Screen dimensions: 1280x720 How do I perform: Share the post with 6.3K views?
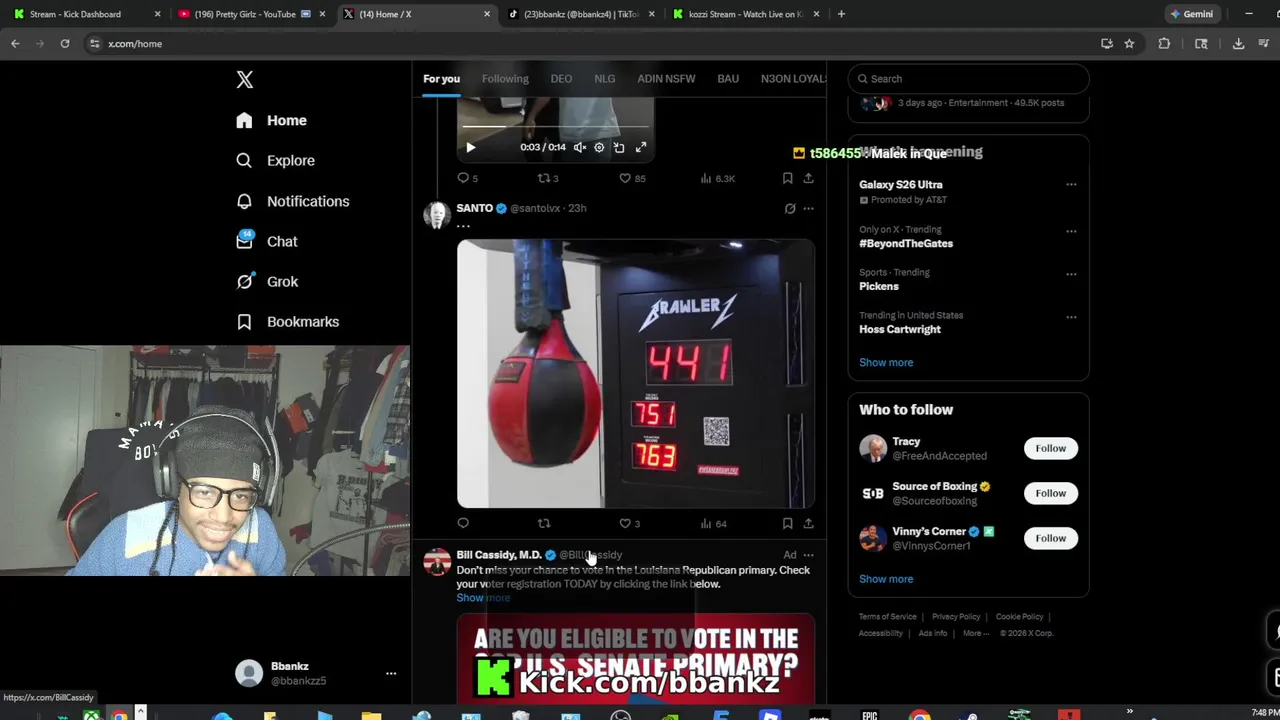pyautogui.click(x=808, y=178)
